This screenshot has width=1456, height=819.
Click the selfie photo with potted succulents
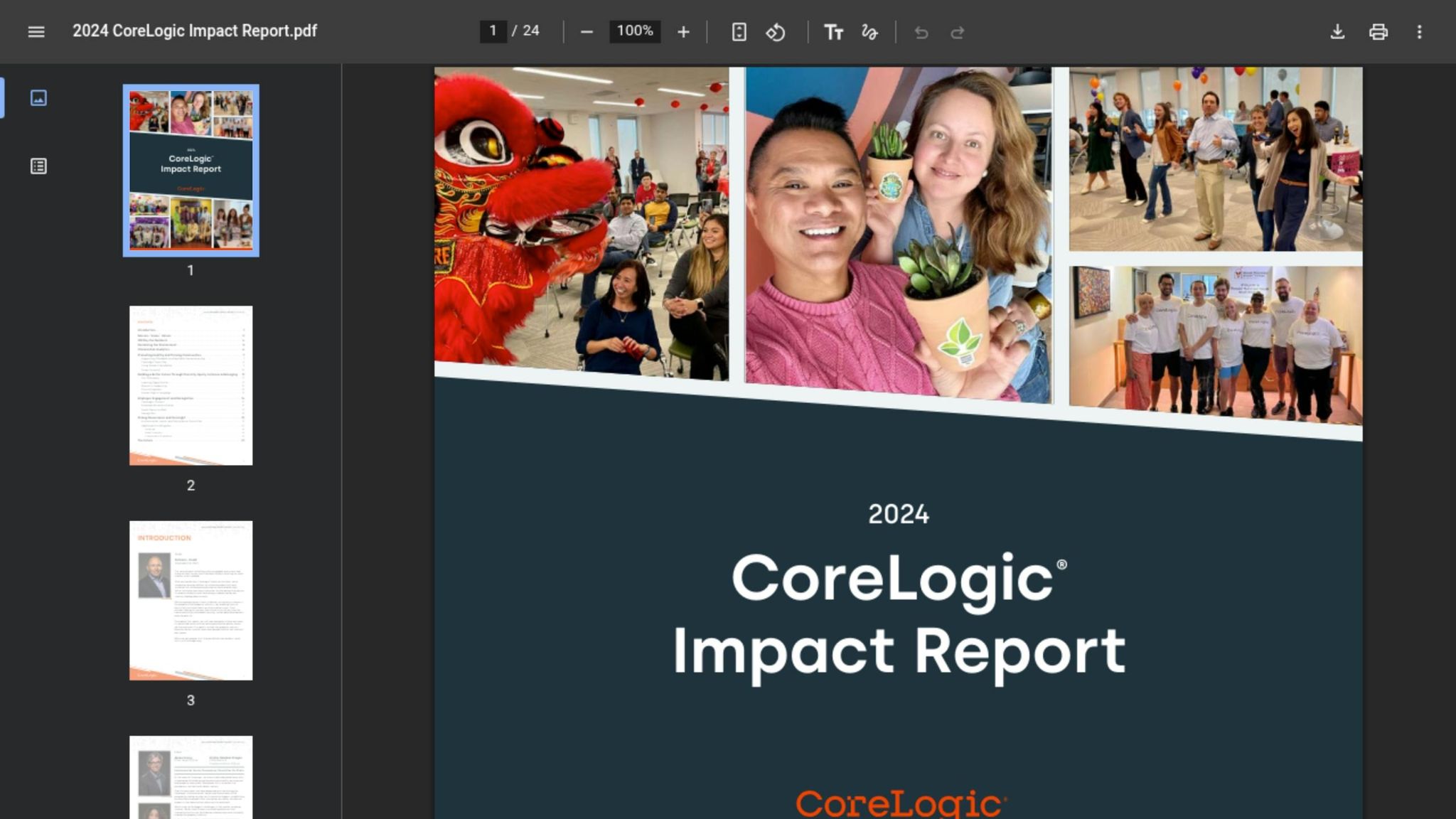pos(899,235)
